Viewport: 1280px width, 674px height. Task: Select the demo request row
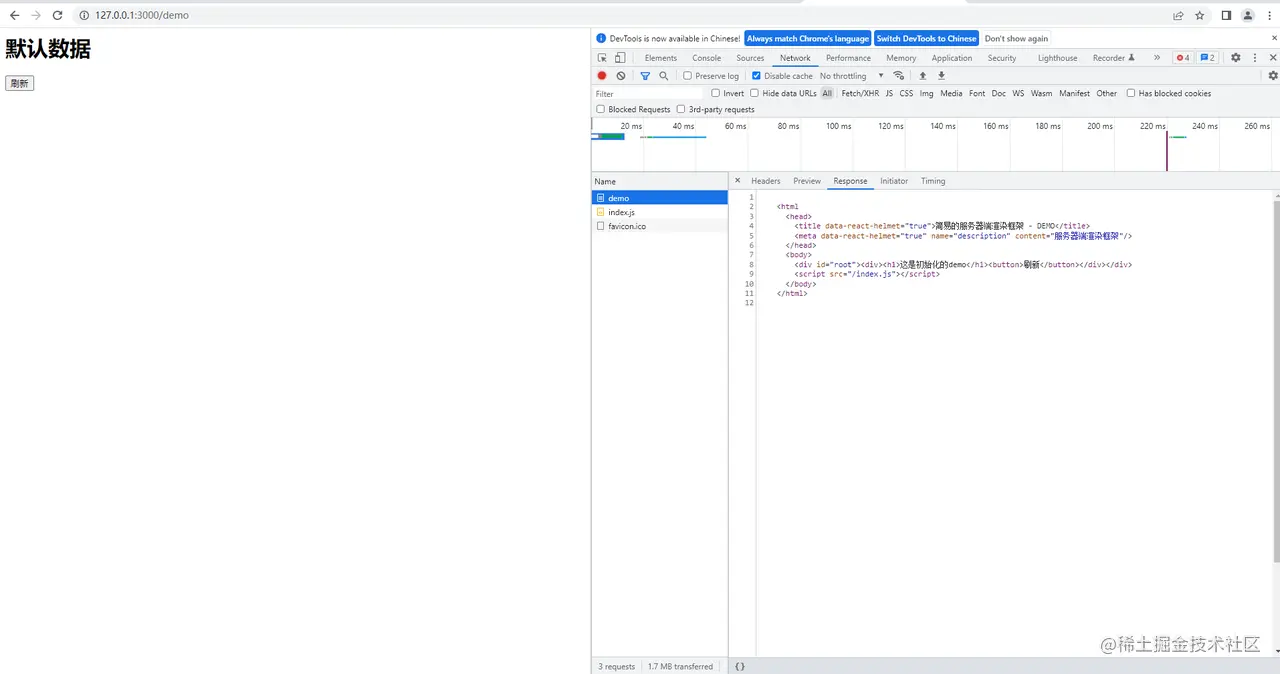coord(660,198)
